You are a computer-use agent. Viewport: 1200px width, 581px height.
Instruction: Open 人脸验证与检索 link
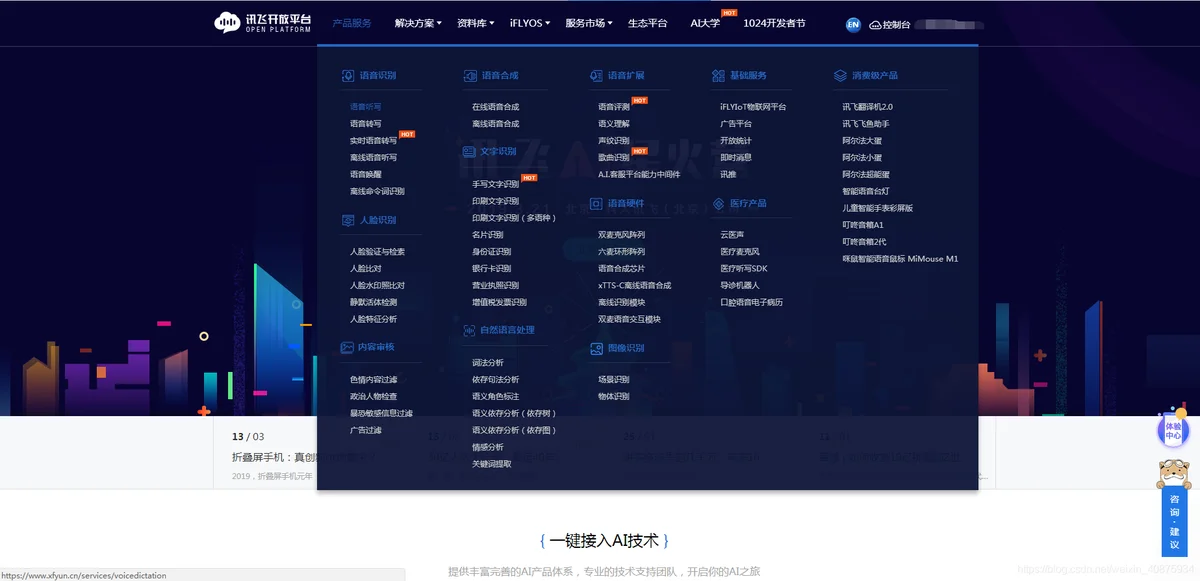coord(377,252)
